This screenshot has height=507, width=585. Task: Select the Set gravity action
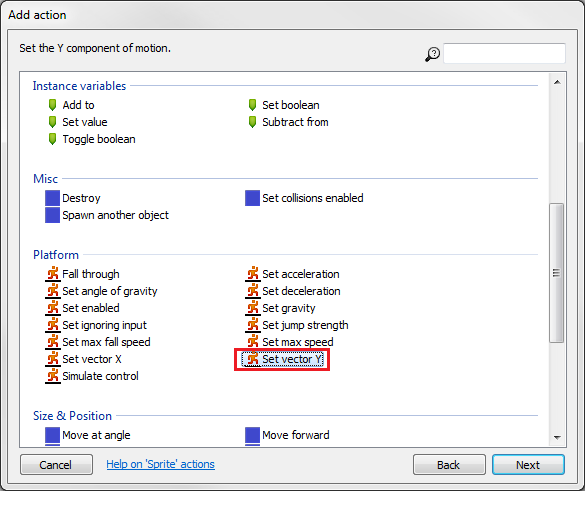[x=280, y=308]
